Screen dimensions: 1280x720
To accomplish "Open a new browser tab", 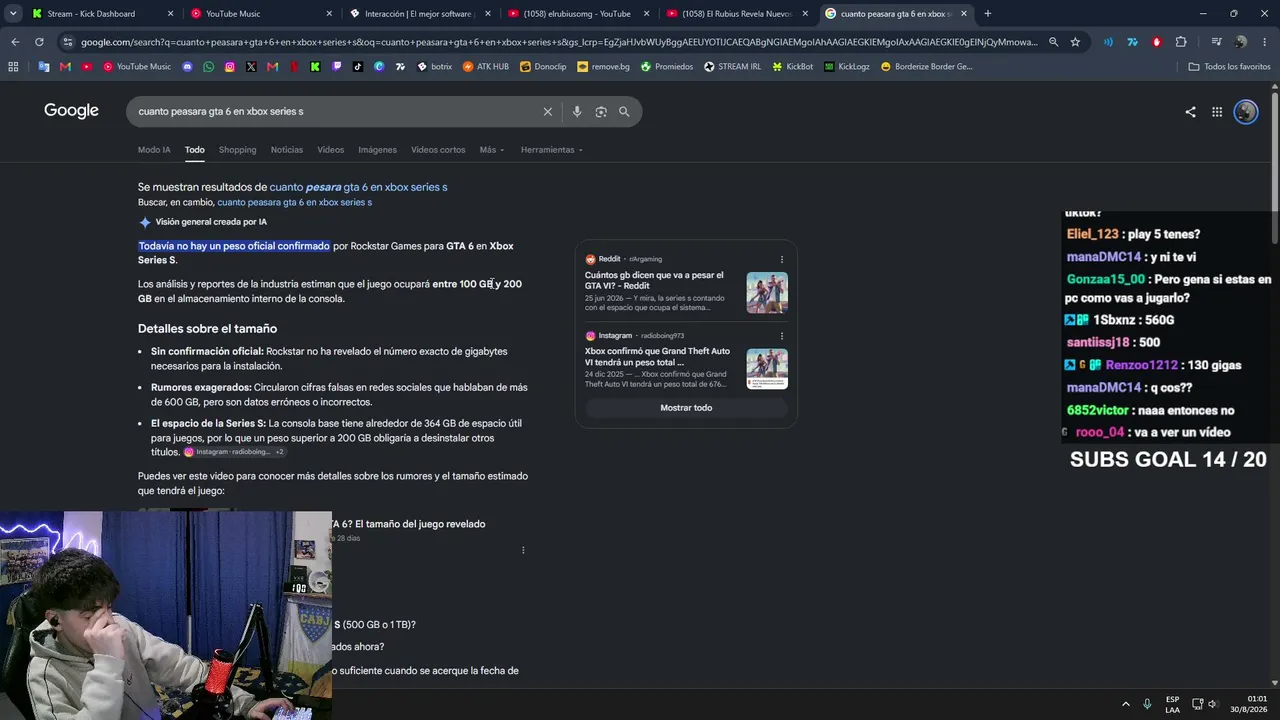I will tap(988, 14).
